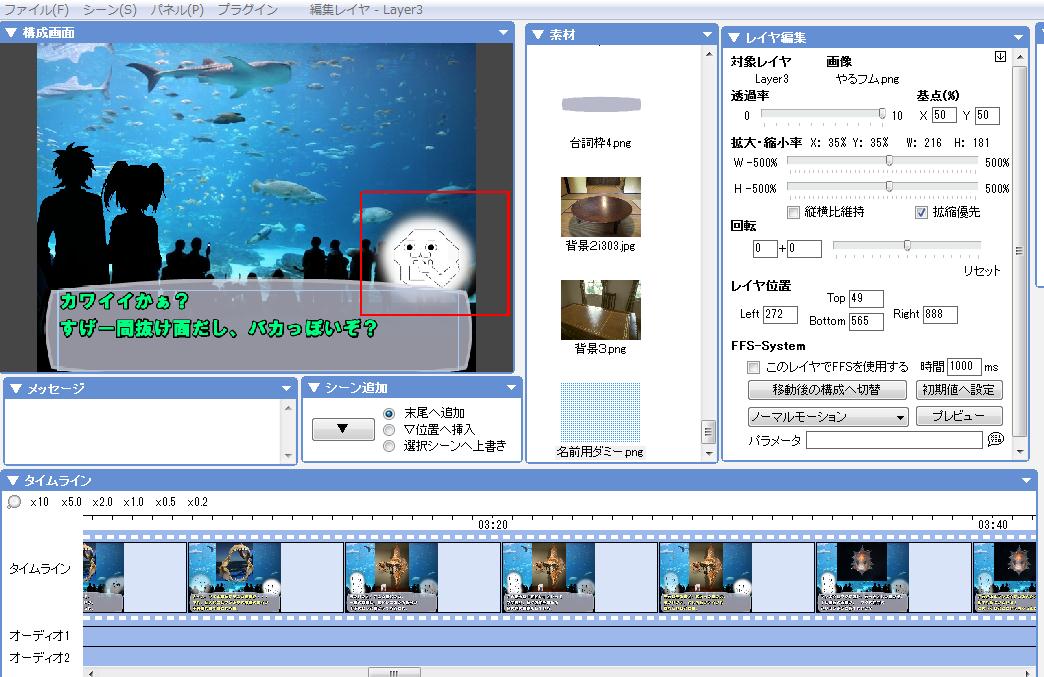Open the ファイル(F) menu
Viewport: 1044px width, 677px height.
(x=37, y=10)
